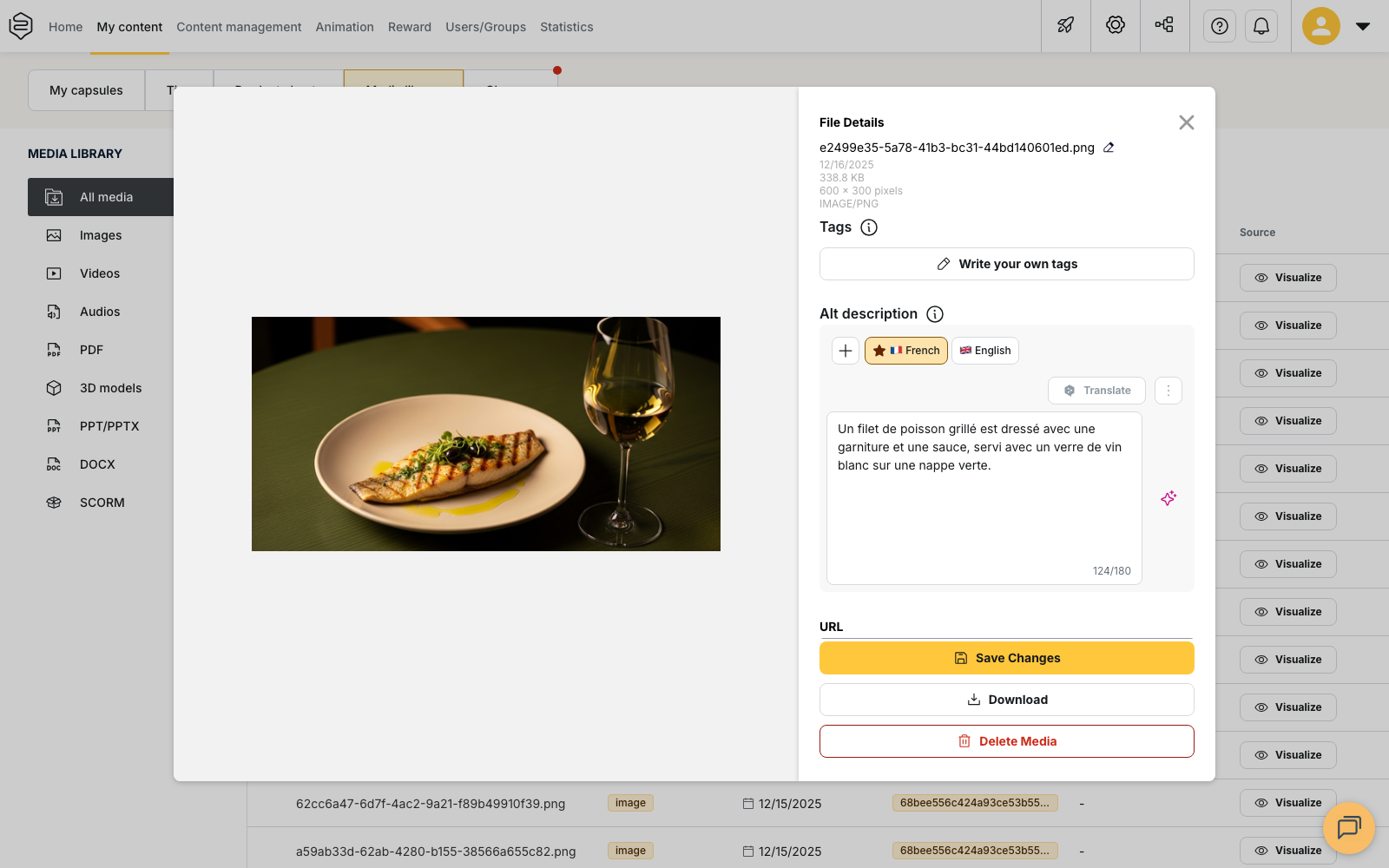Filter by SCORM in media library

[x=101, y=503]
